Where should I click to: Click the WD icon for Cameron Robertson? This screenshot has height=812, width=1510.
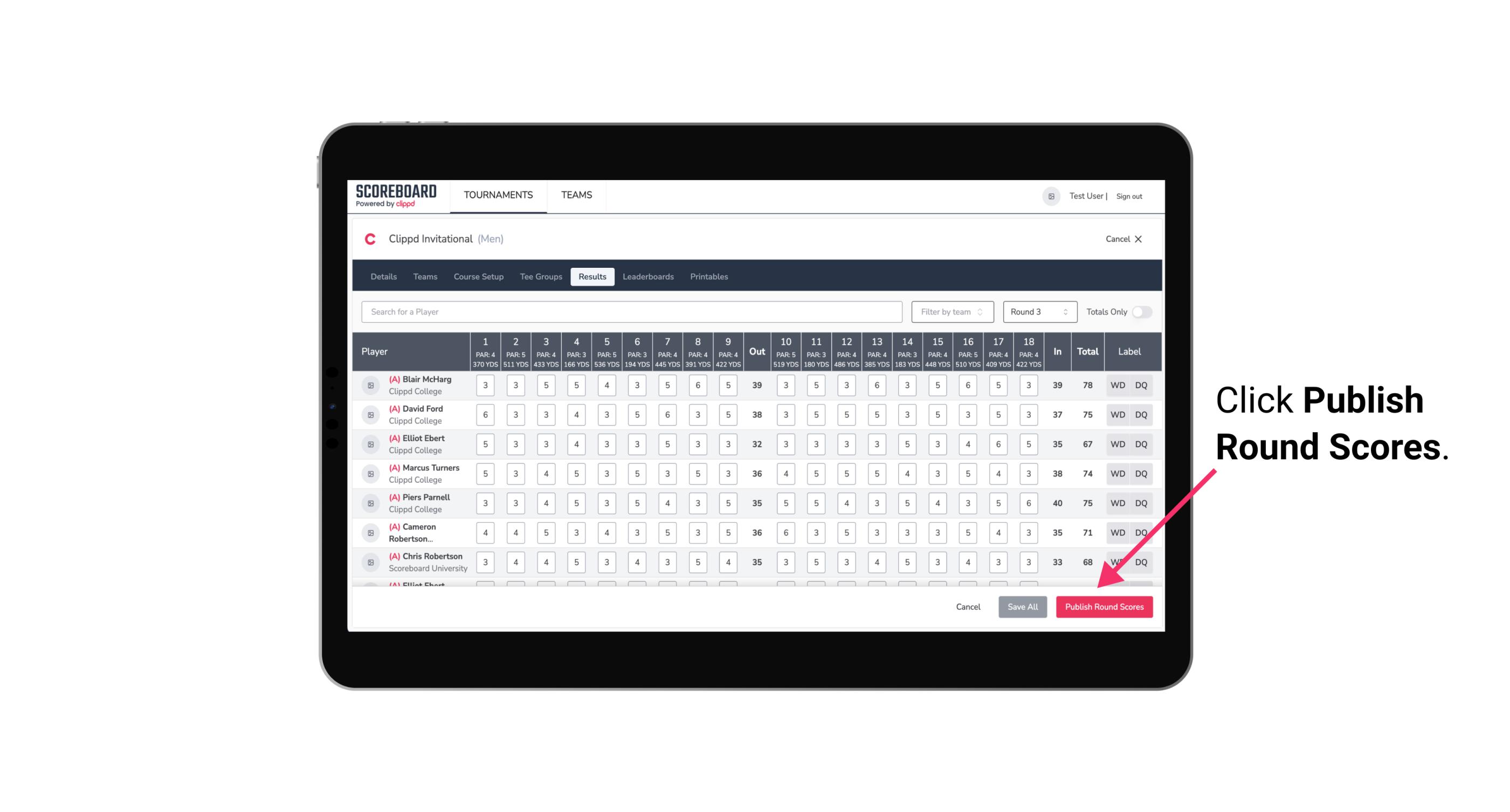[1118, 532]
